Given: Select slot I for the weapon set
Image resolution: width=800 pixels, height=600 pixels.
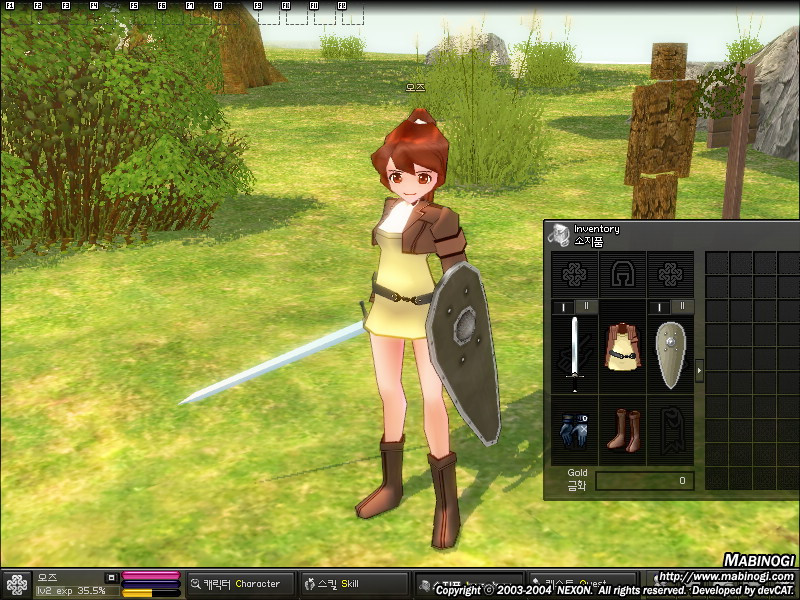Looking at the screenshot, I should coord(562,306).
